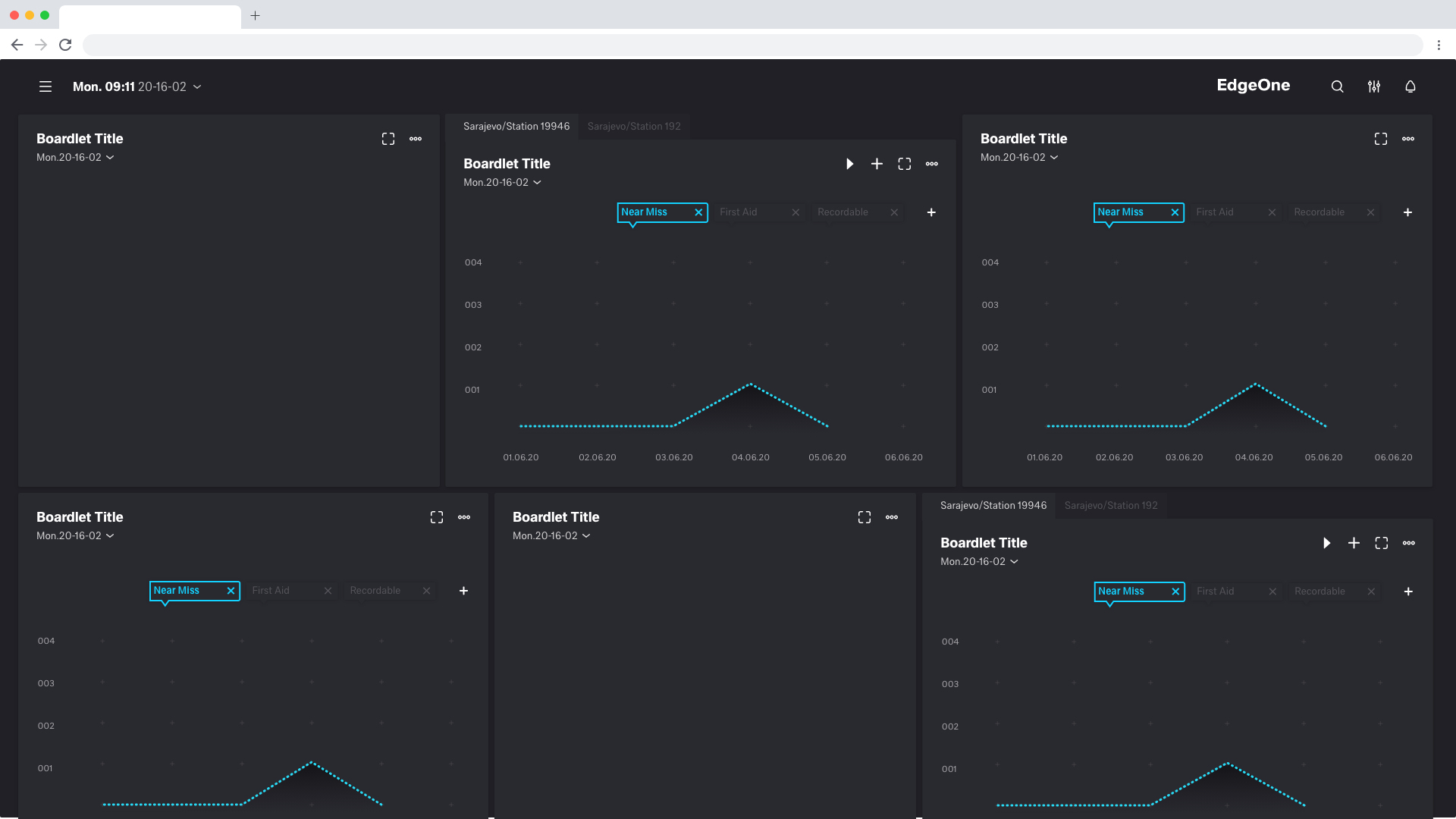Viewport: 1456px width, 819px height.
Task: Add filter with plus in top-right chart
Action: (1407, 212)
